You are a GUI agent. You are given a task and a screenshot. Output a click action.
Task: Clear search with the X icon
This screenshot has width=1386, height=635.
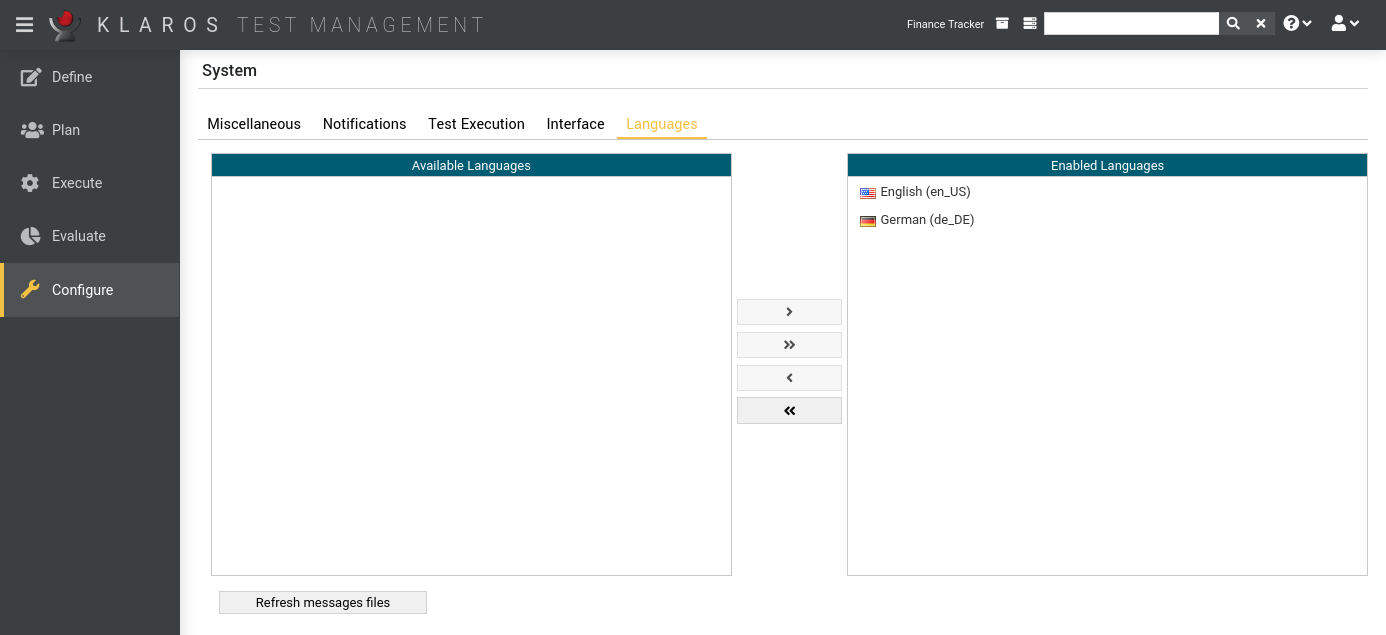pos(1261,24)
